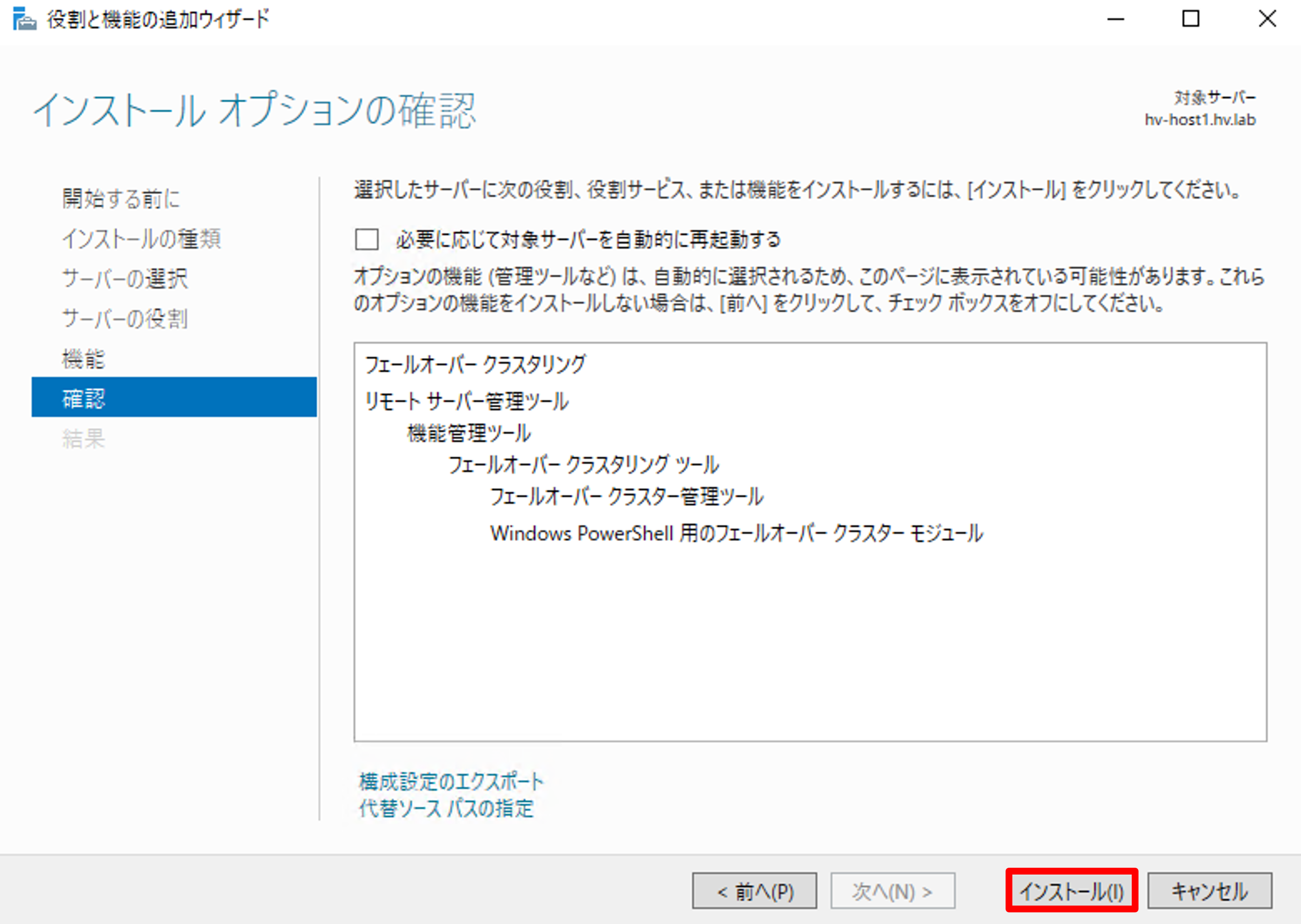1301x924 pixels.
Task: Select the フェールオーバー クラスタリング list entry
Action: pos(475,364)
